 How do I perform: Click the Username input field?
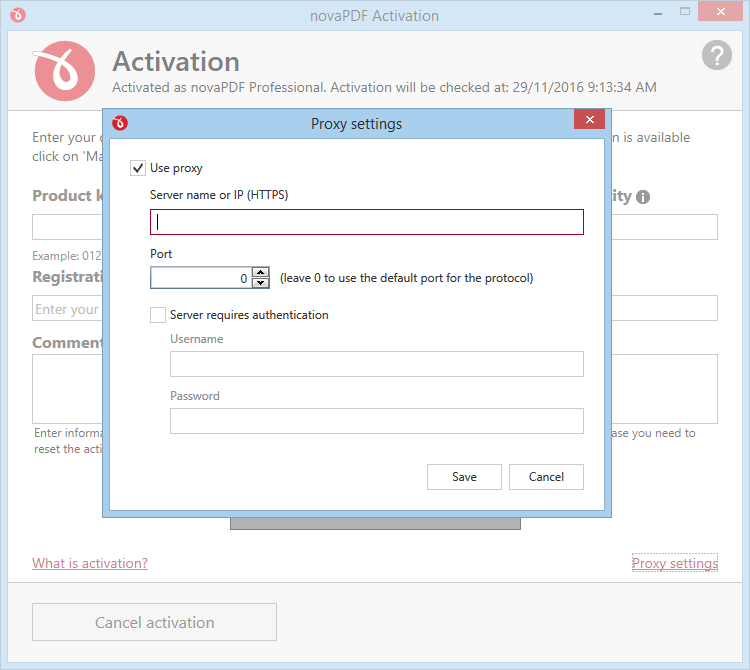point(376,364)
